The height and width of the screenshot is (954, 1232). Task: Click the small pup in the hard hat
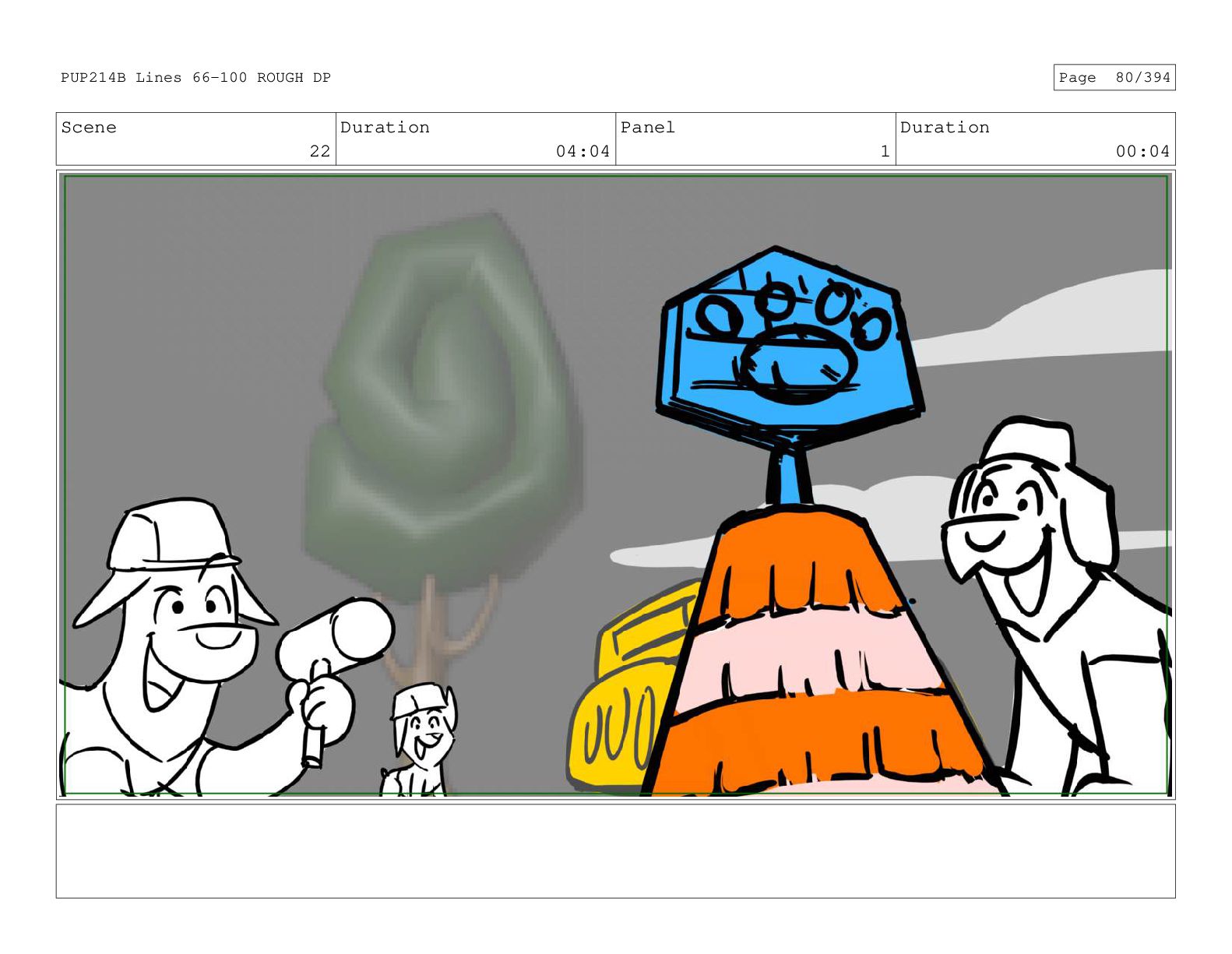coord(419,740)
